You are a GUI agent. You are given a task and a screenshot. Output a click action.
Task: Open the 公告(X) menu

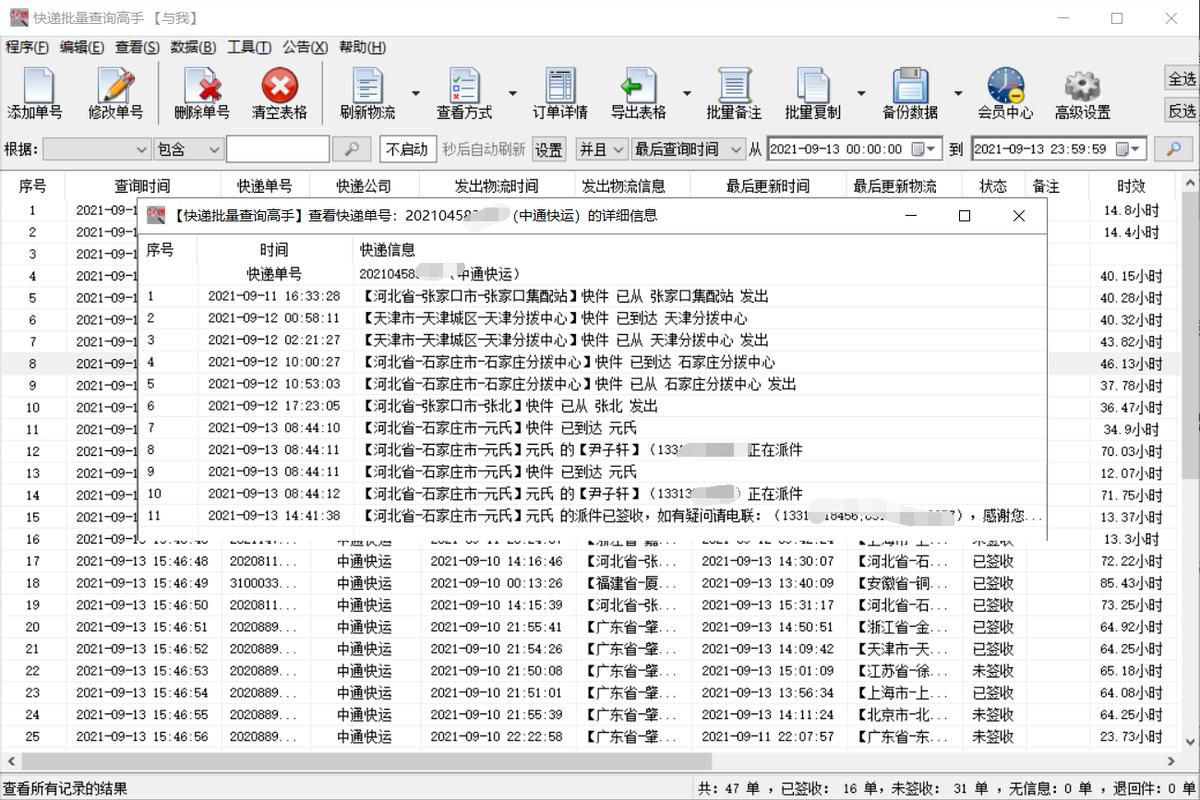coord(303,47)
